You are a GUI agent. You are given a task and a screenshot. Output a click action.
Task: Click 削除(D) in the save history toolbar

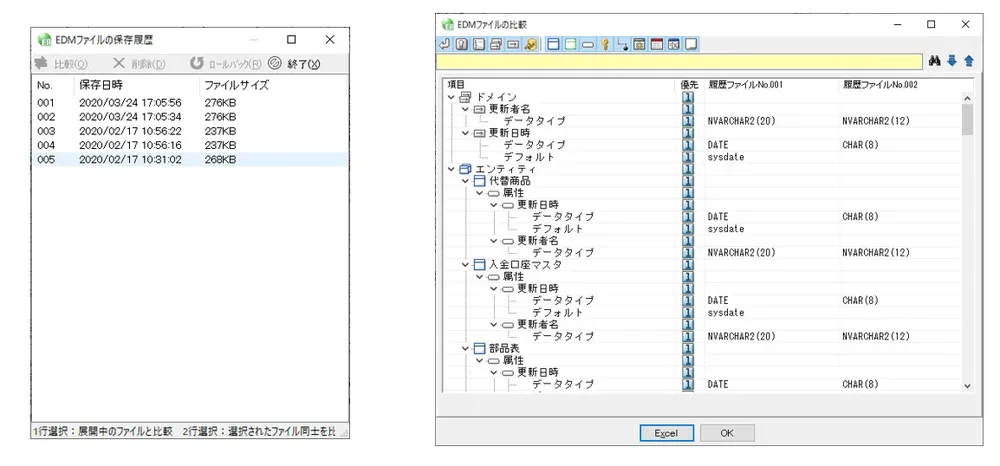[139, 64]
